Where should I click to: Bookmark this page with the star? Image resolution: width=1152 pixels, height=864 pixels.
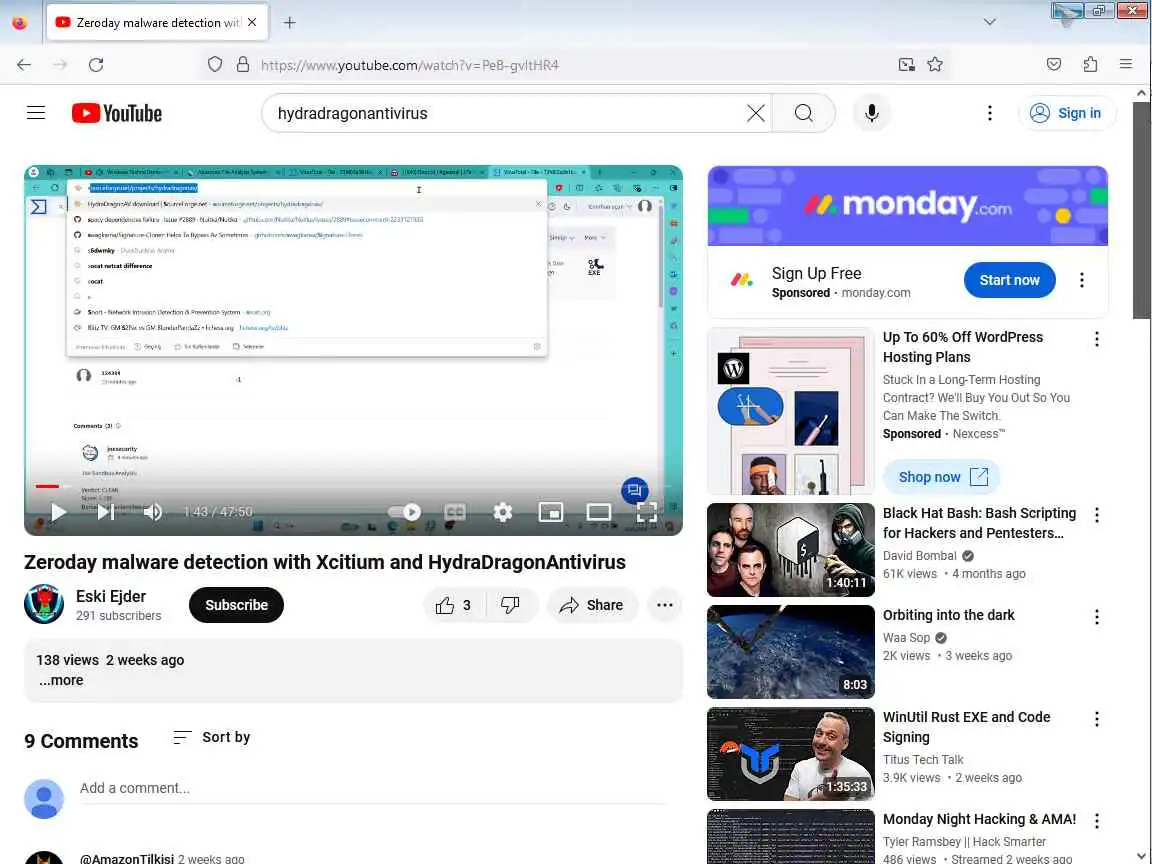pyautogui.click(x=935, y=65)
